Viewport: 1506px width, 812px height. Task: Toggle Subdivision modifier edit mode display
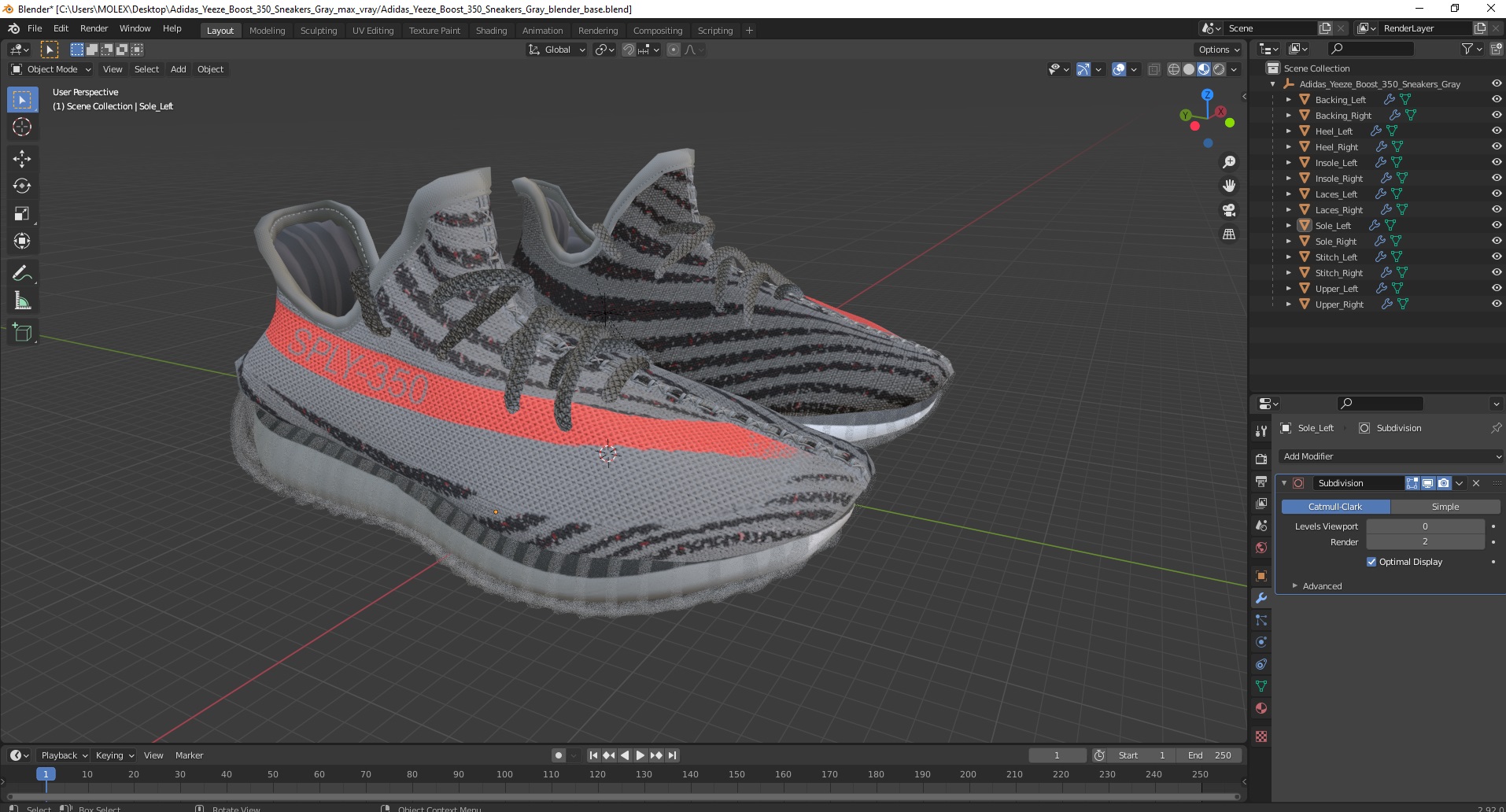(1412, 483)
